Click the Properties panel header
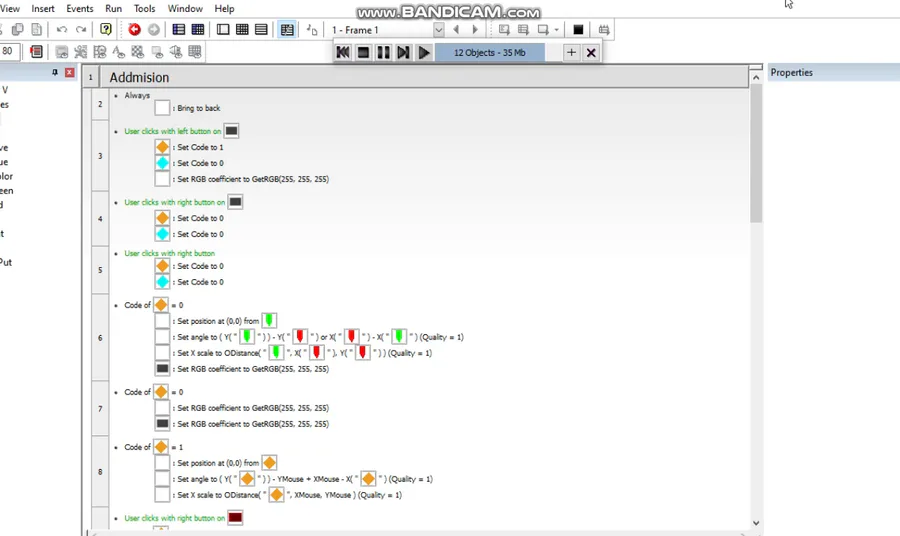The height and width of the screenshot is (536, 900). pos(833,72)
